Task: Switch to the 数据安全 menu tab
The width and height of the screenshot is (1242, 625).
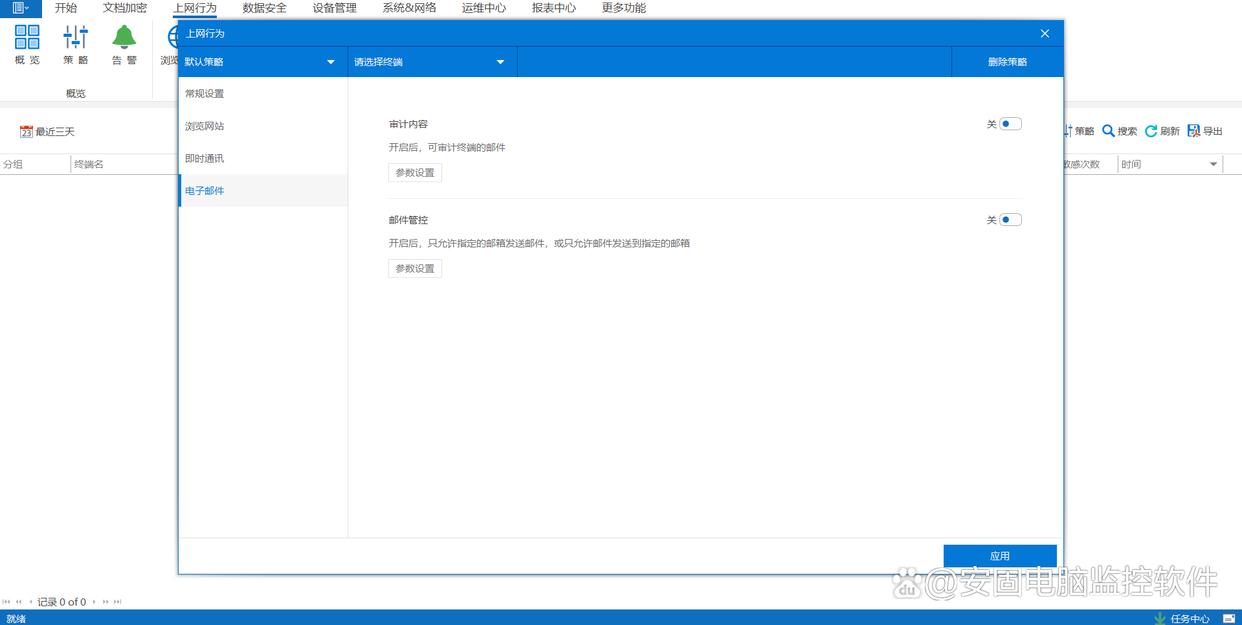Action: [x=264, y=8]
